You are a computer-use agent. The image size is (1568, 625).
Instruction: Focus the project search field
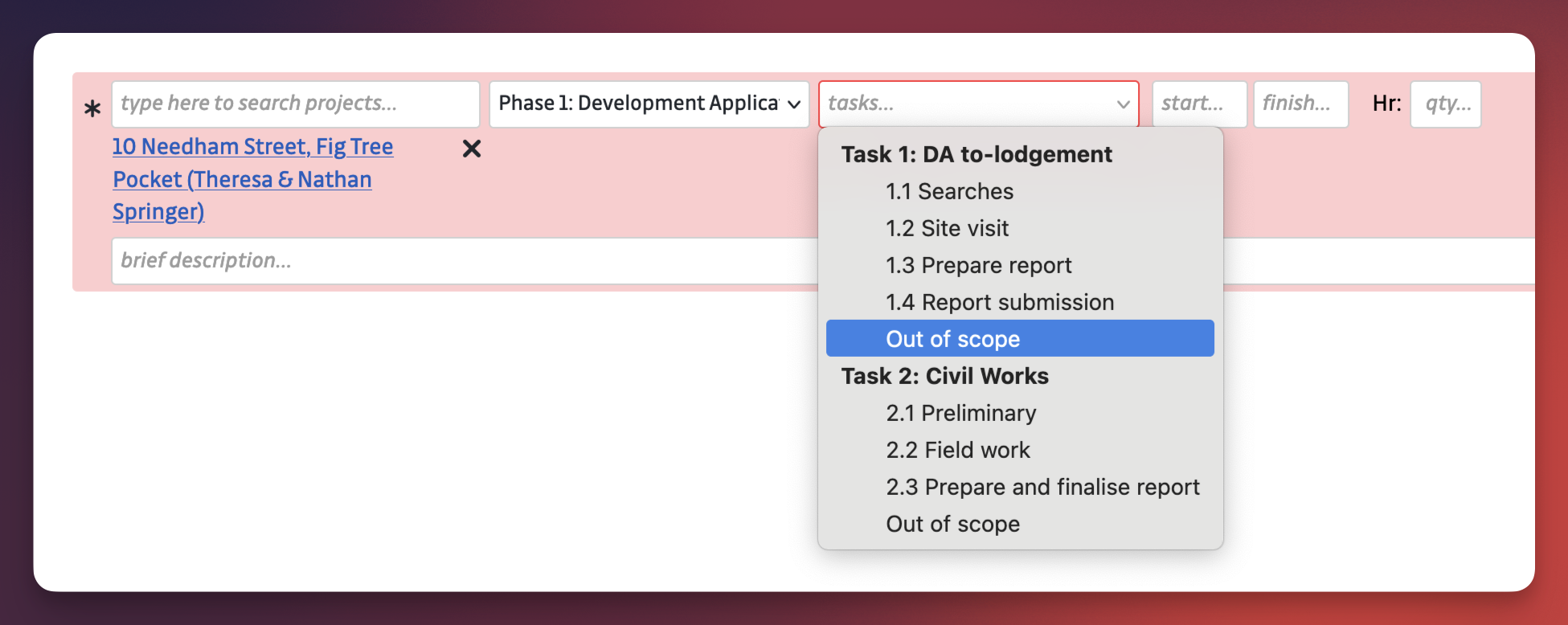pos(295,104)
